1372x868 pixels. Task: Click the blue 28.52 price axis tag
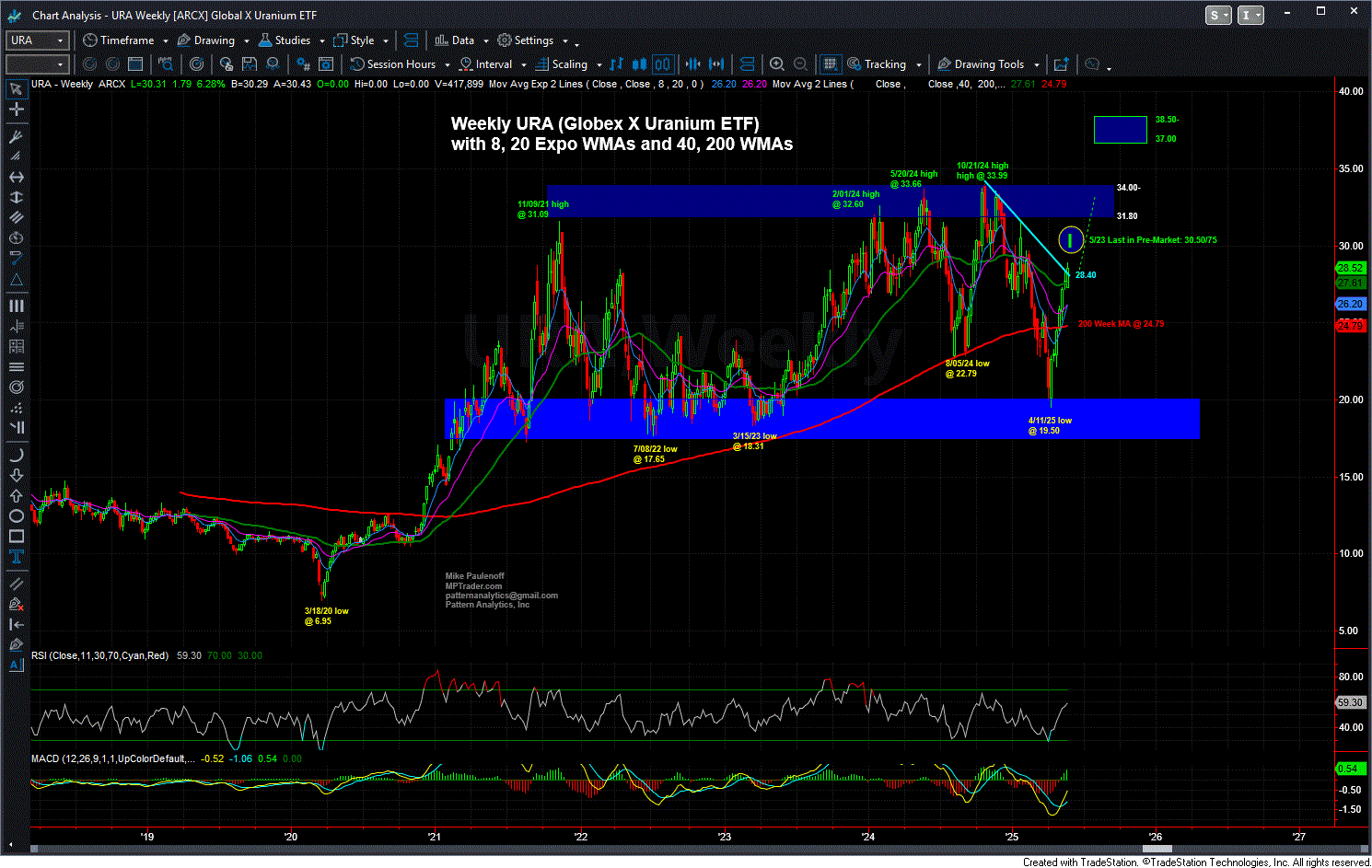1350,268
